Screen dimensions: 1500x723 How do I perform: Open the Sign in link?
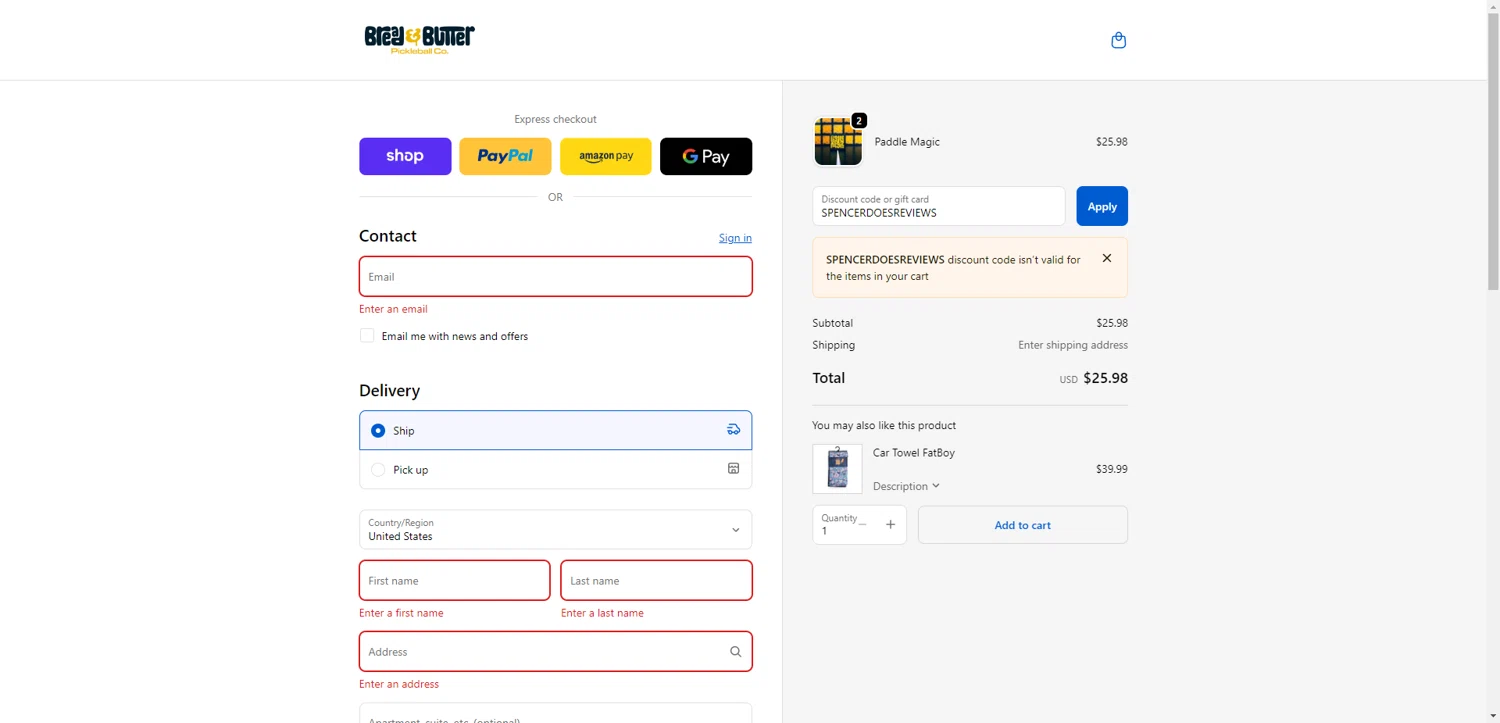click(735, 238)
